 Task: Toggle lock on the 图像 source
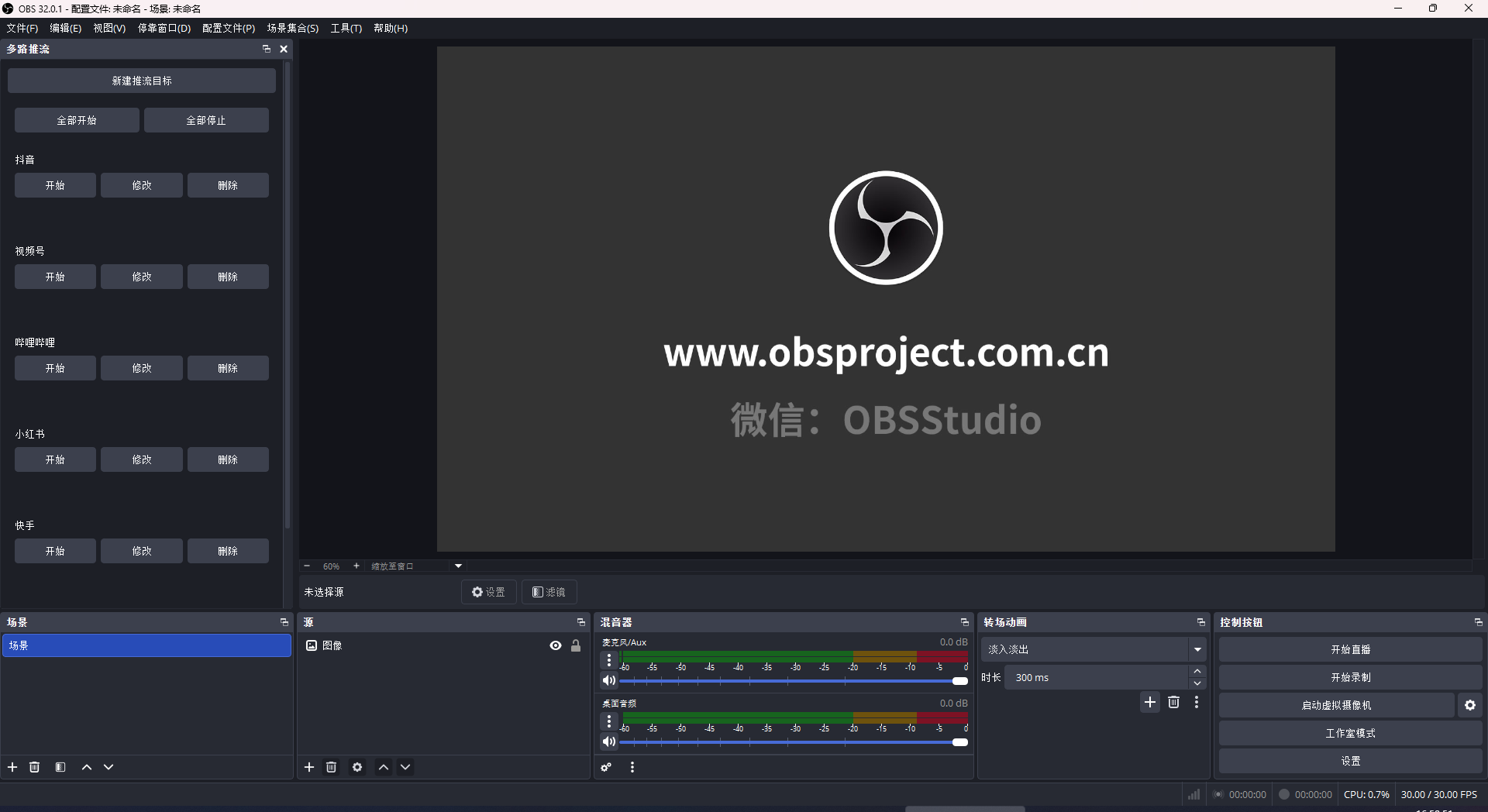[x=576, y=645]
